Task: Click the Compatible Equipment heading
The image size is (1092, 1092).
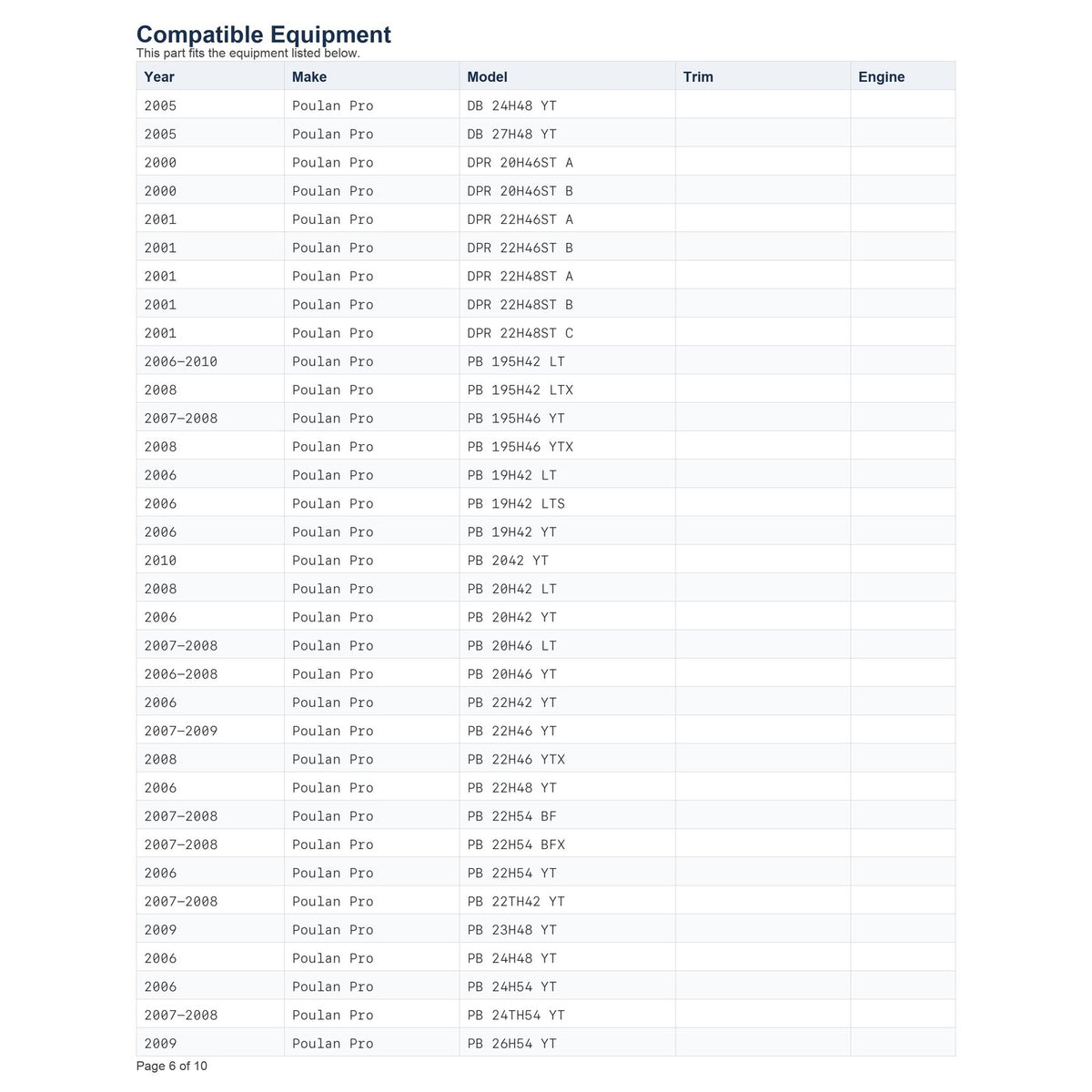Action: tap(264, 35)
